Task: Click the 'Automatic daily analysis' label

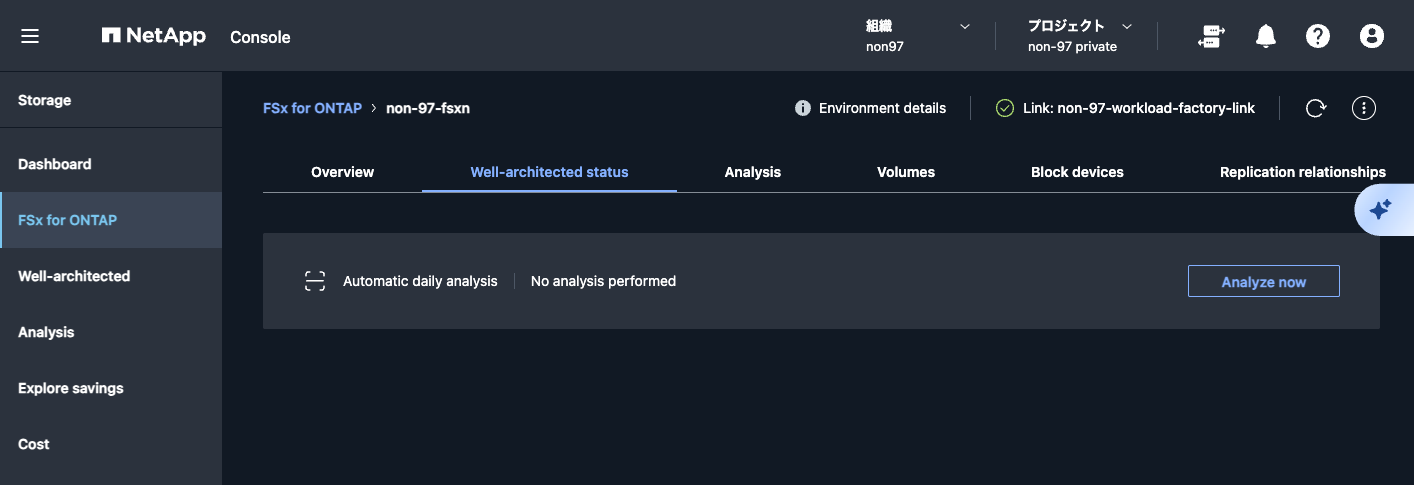Action: (420, 281)
